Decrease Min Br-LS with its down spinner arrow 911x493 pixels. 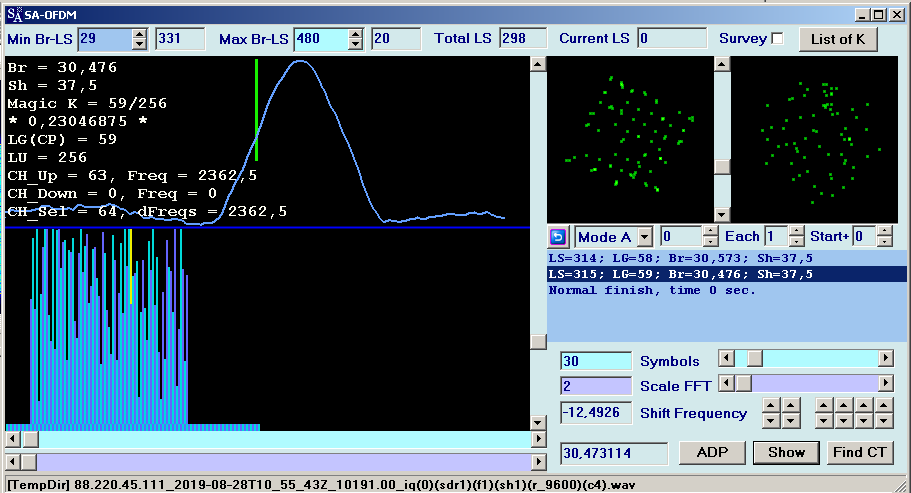[x=139, y=44]
